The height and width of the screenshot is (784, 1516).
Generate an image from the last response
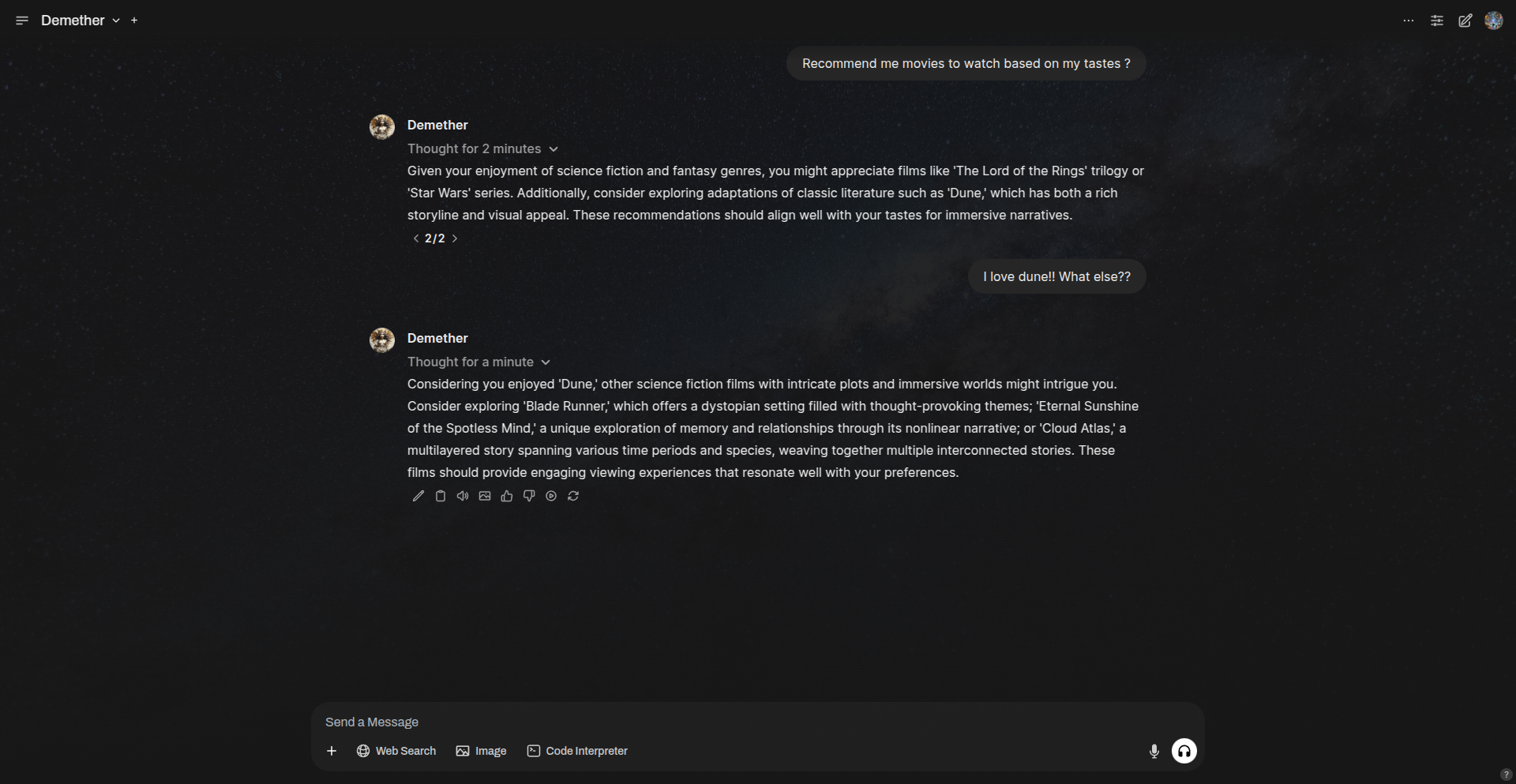tap(485, 496)
